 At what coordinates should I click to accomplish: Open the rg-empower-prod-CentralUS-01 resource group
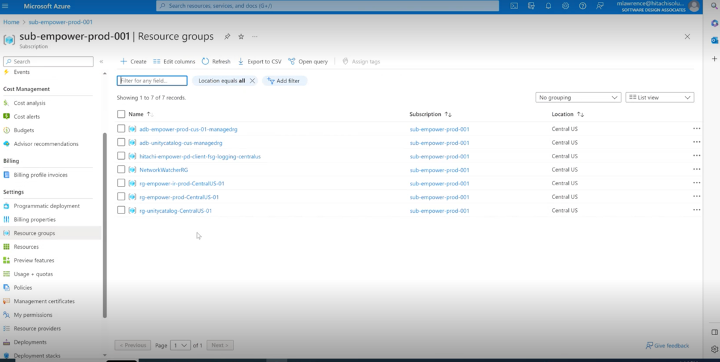tap(179, 197)
